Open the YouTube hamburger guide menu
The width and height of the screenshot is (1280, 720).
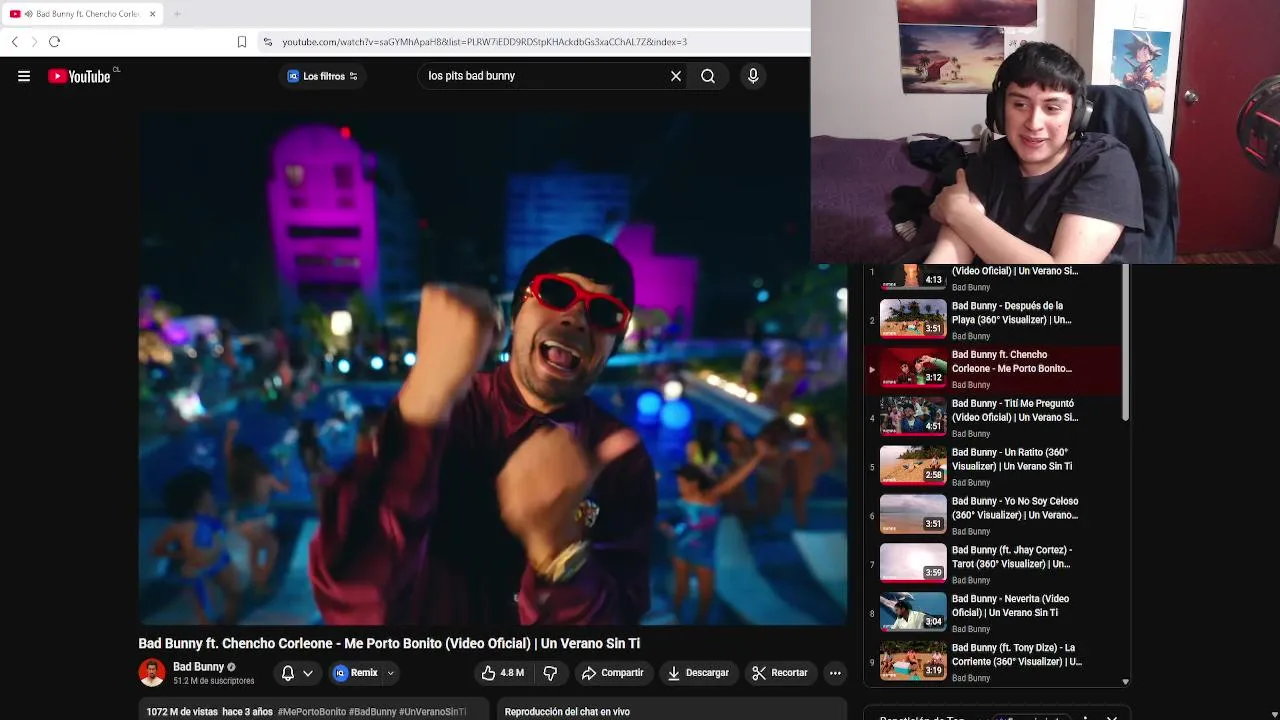24,76
